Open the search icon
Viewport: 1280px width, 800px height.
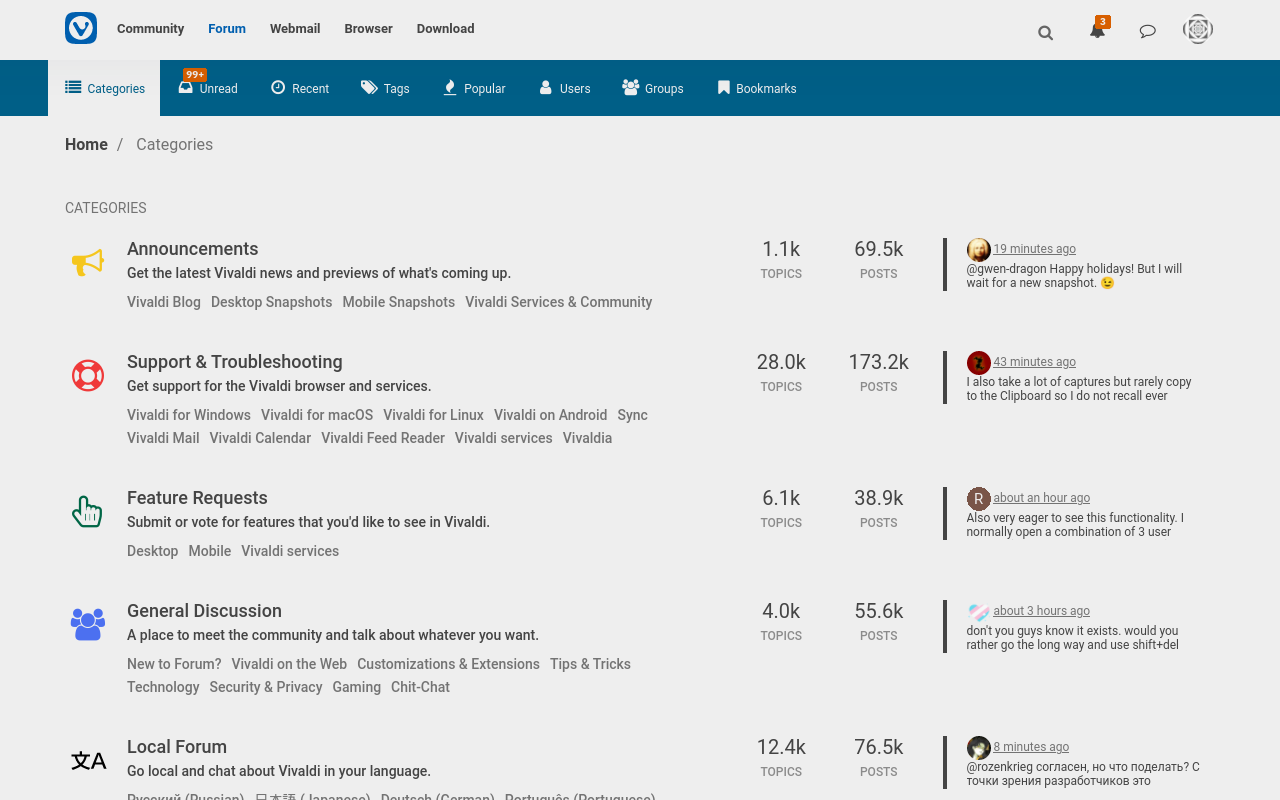[x=1044, y=32]
